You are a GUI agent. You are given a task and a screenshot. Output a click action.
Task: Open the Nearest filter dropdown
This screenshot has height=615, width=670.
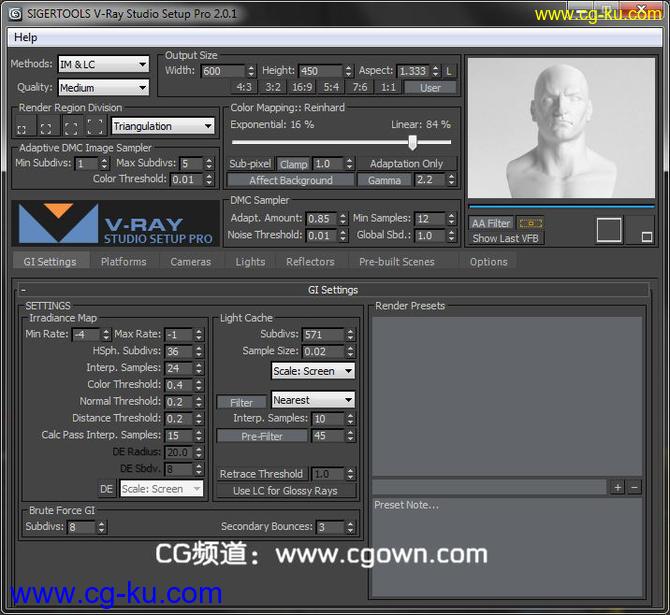pyautogui.click(x=313, y=400)
